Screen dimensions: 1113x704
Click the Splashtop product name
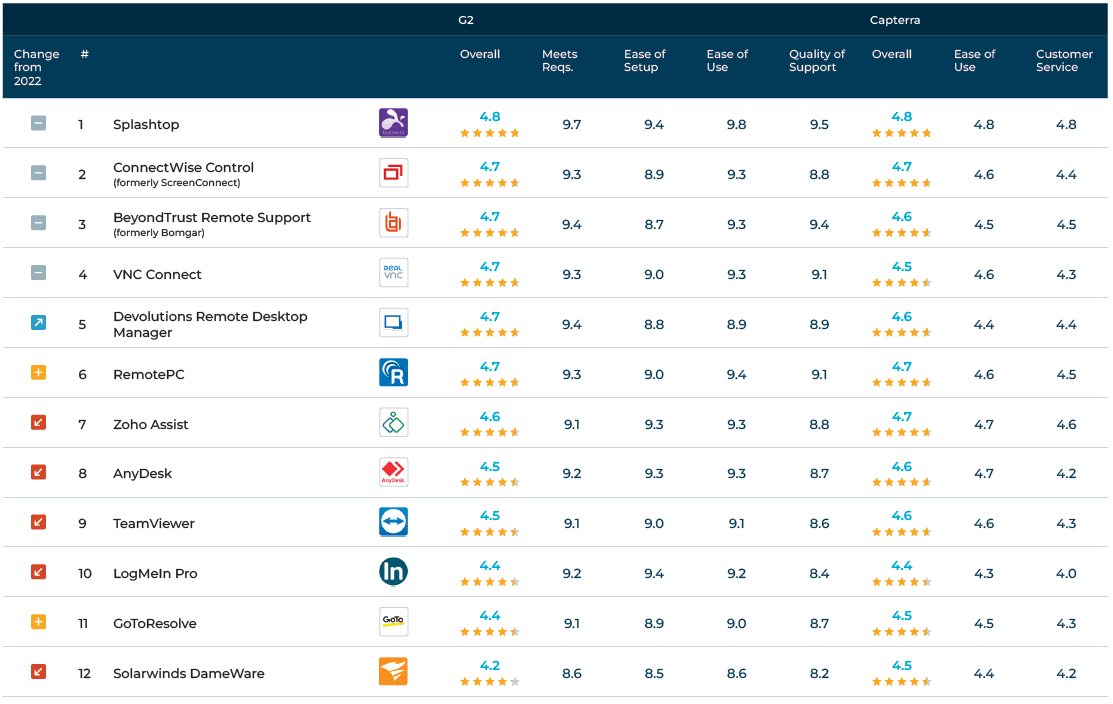pyautogui.click(x=146, y=125)
